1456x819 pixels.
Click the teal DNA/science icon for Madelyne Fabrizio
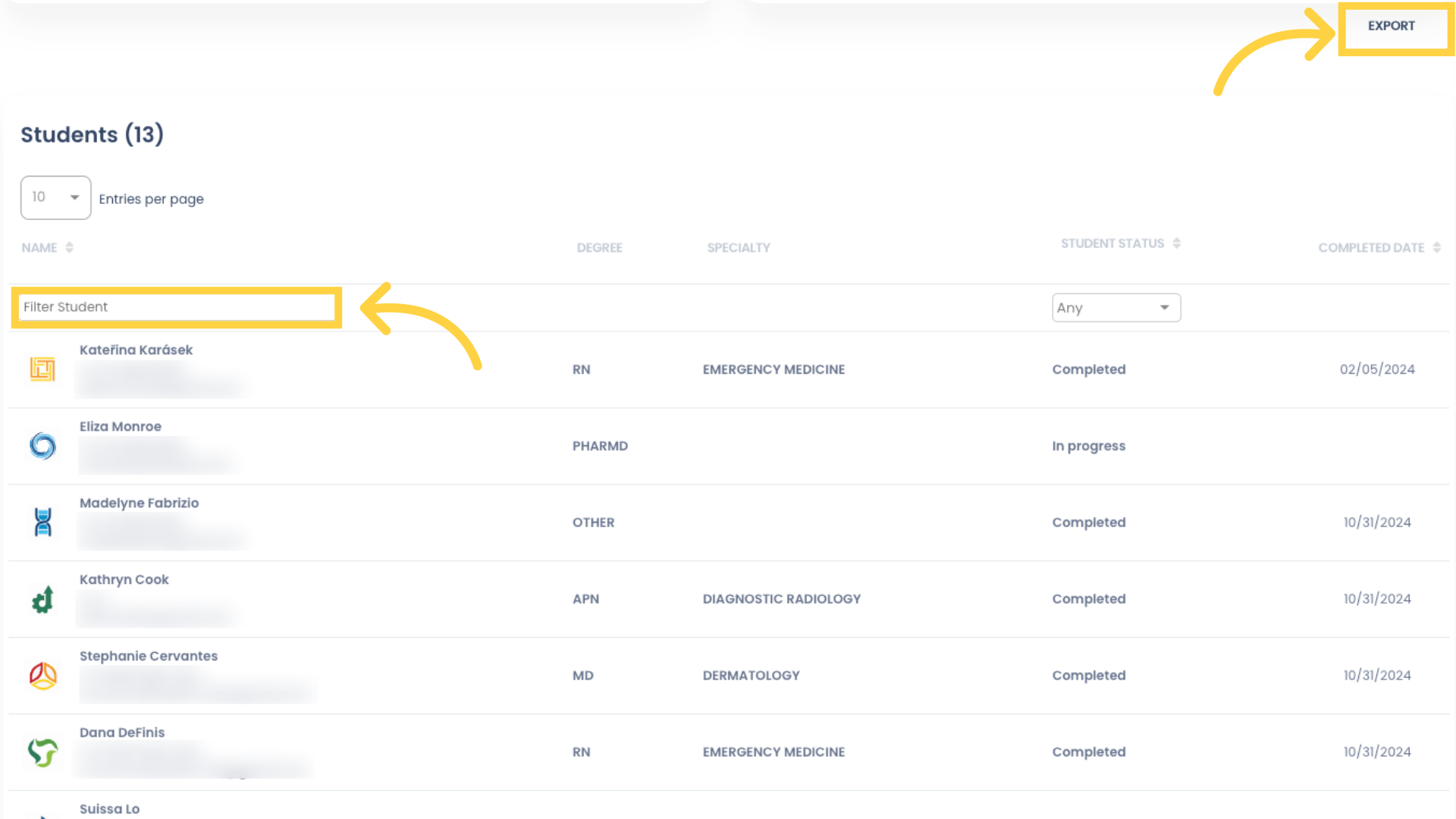click(x=42, y=522)
